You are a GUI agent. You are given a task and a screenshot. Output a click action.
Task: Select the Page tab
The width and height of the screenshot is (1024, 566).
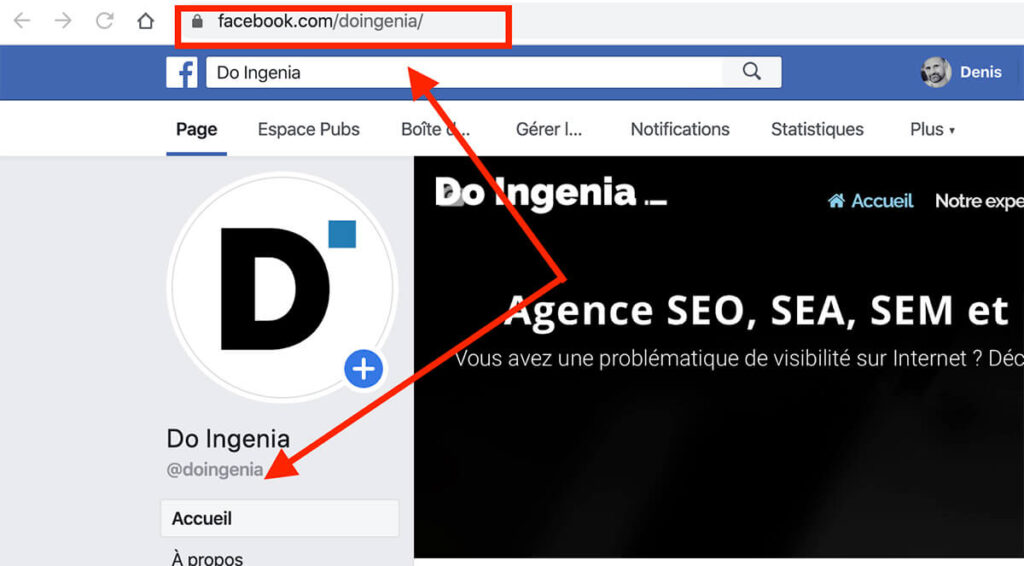pos(197,129)
